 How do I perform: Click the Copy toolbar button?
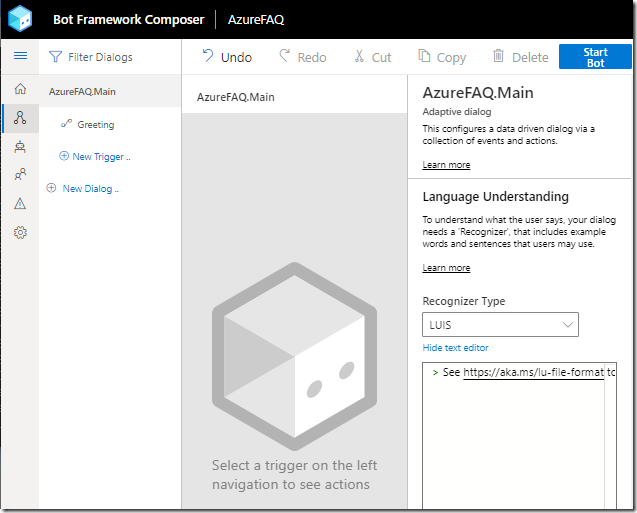(442, 57)
